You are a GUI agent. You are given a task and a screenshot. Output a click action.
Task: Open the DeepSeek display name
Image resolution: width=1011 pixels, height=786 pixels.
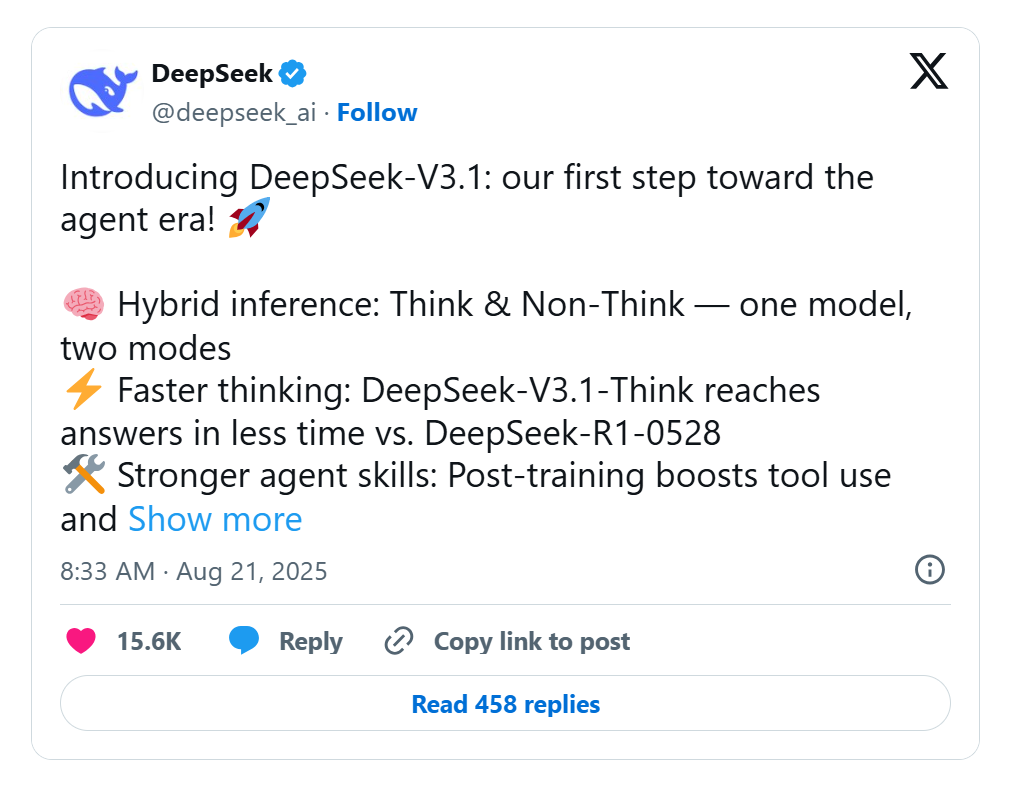212,74
